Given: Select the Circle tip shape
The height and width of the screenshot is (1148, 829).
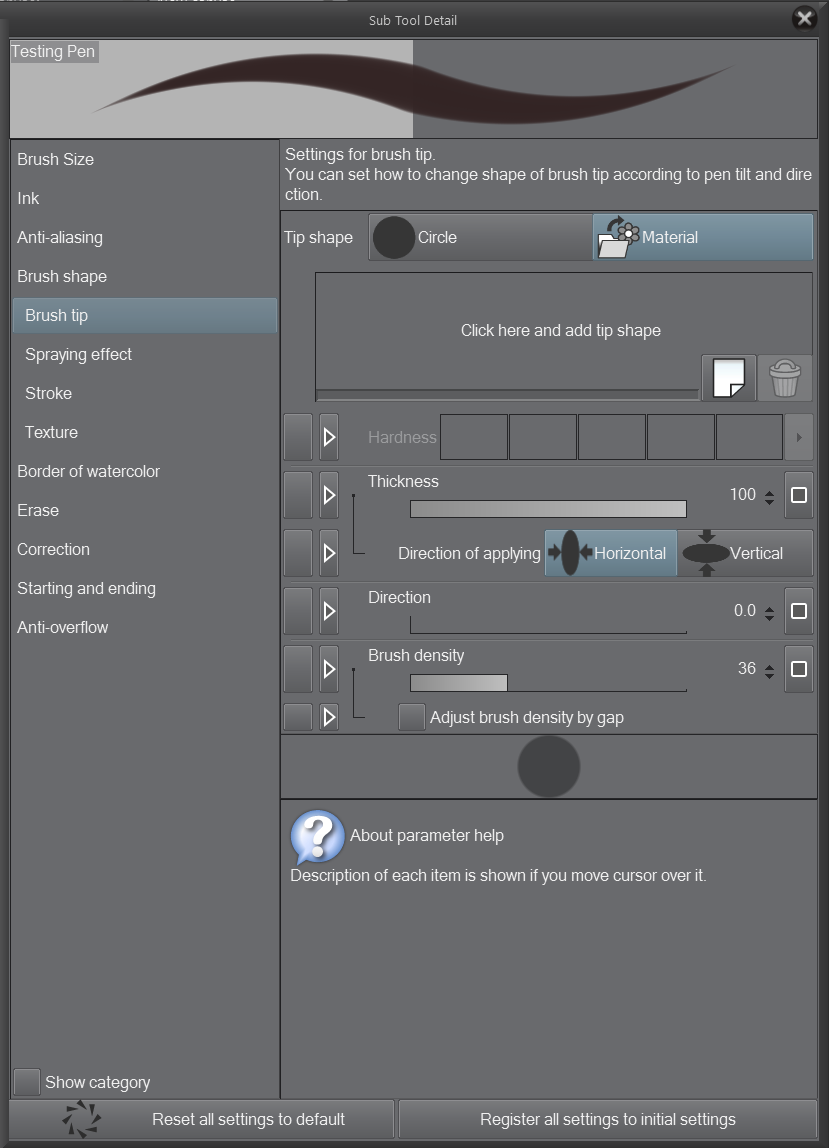Looking at the screenshot, I should click(480, 237).
